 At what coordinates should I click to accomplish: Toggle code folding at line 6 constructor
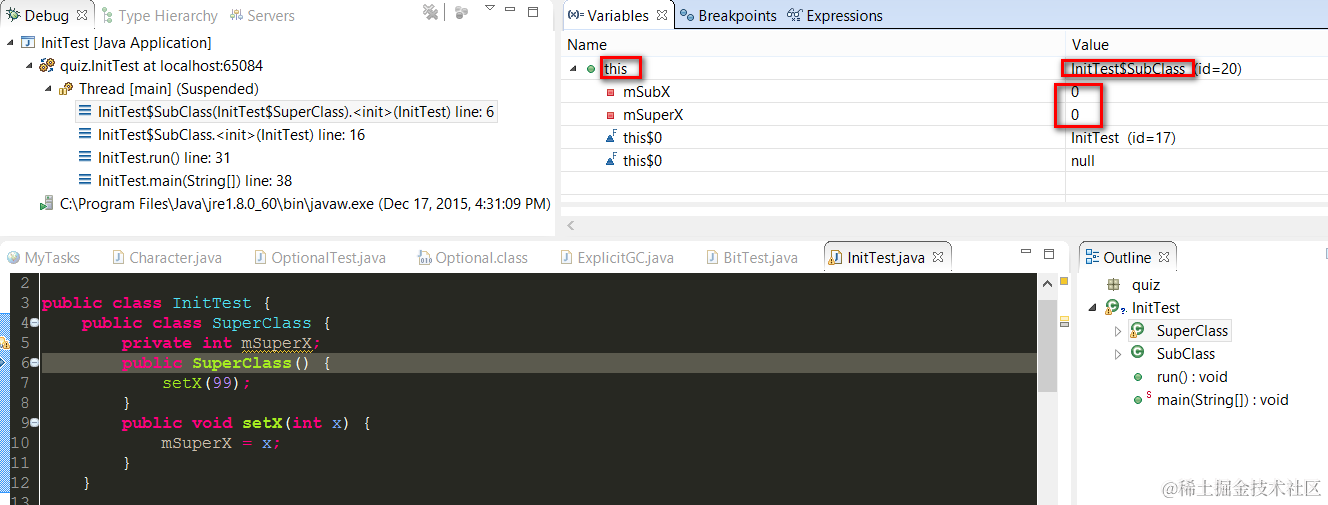[x=33, y=363]
